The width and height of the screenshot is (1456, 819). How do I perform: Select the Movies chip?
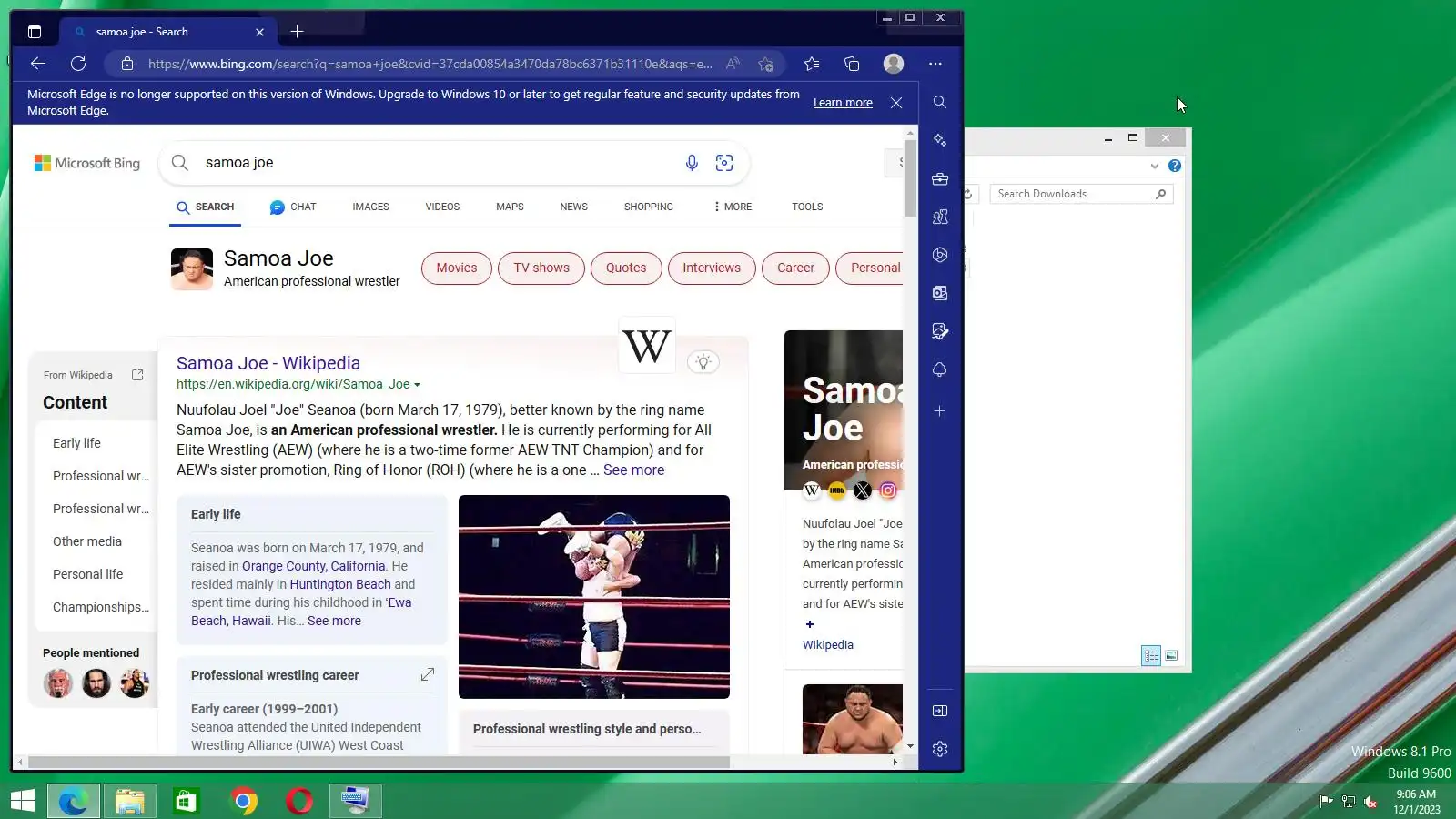click(x=456, y=268)
